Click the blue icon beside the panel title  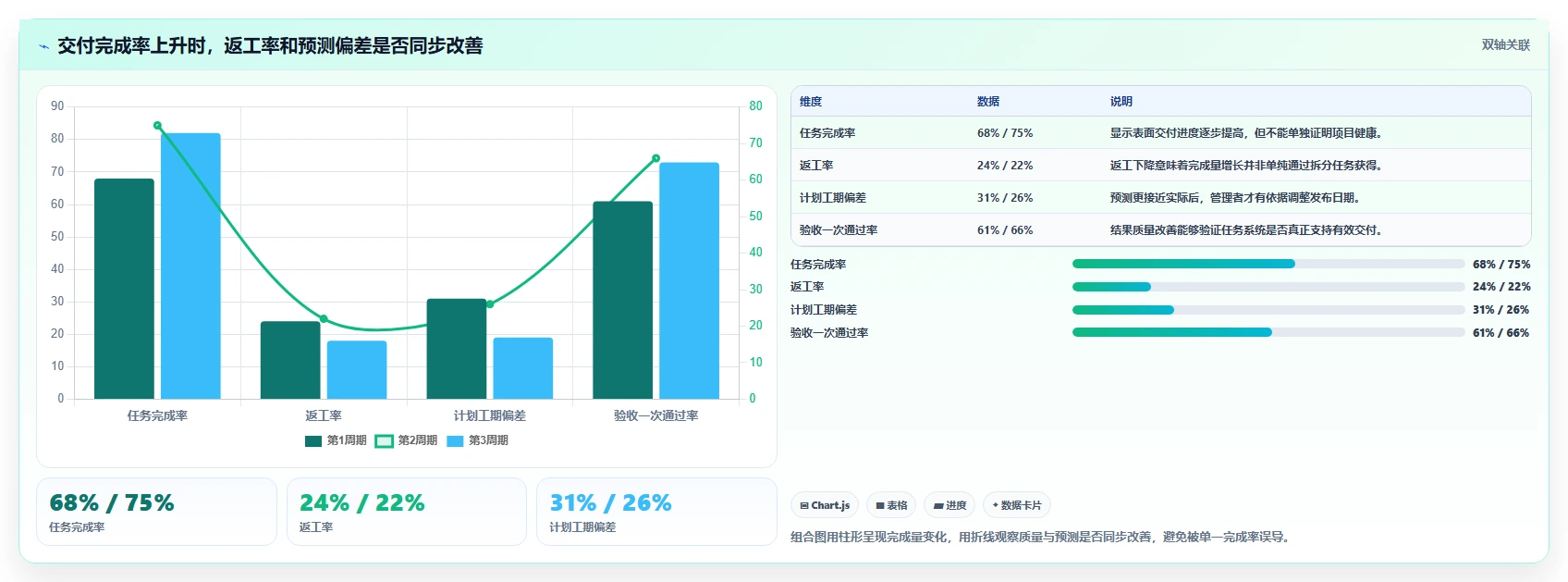43,46
